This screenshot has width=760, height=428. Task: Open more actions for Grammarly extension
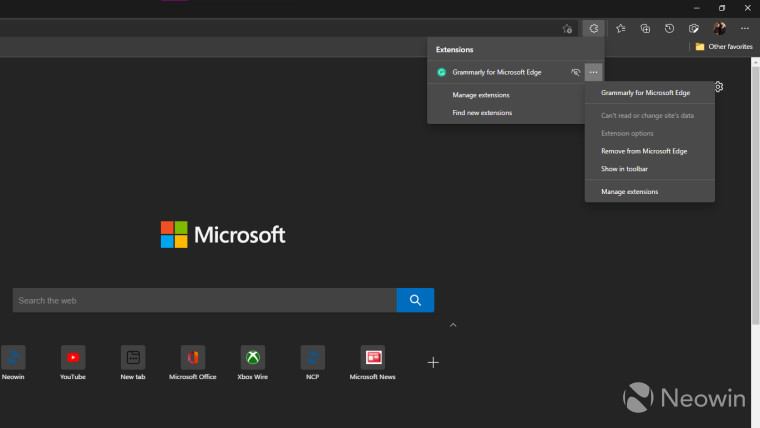tap(593, 72)
